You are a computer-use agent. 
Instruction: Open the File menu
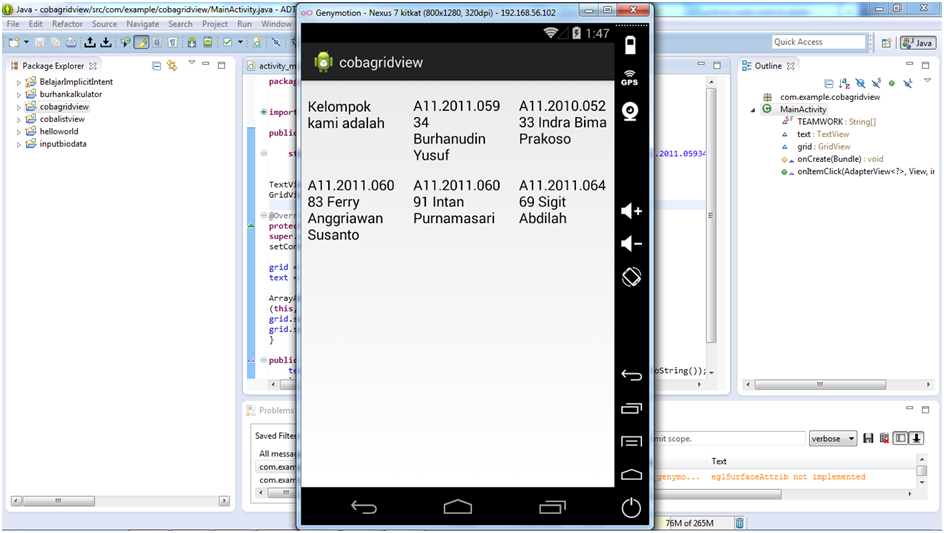click(x=13, y=24)
